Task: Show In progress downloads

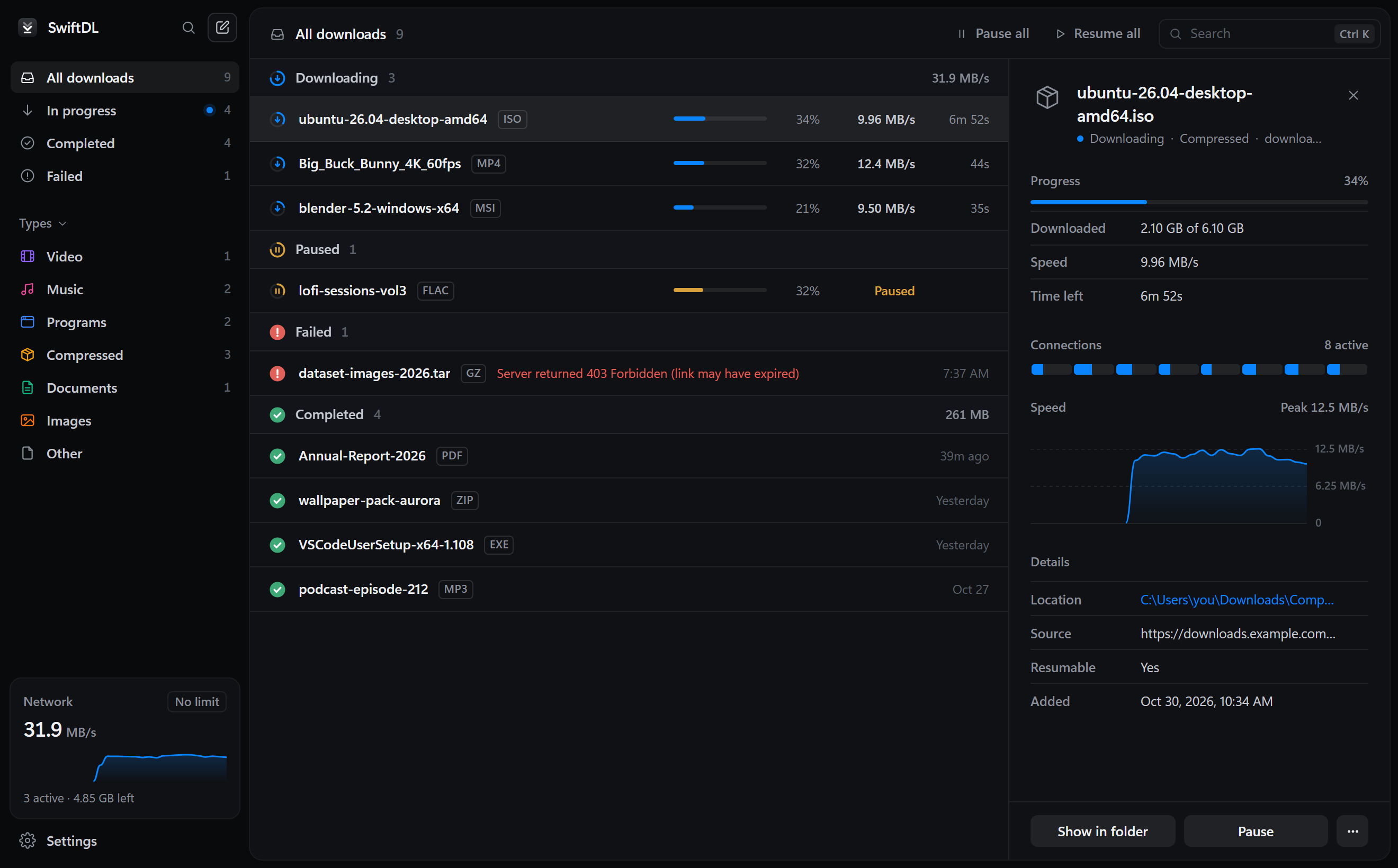Action: pyautogui.click(x=124, y=110)
